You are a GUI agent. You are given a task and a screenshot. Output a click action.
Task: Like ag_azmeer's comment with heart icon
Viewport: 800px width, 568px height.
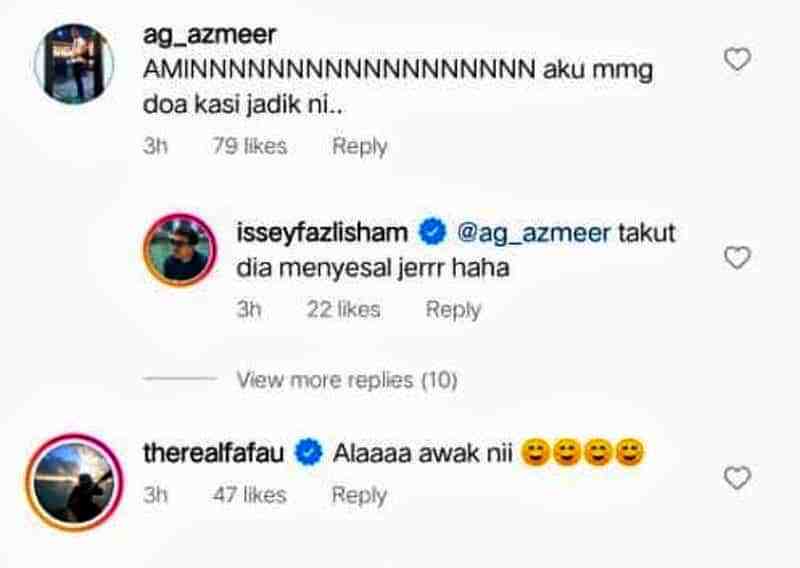pyautogui.click(x=737, y=59)
